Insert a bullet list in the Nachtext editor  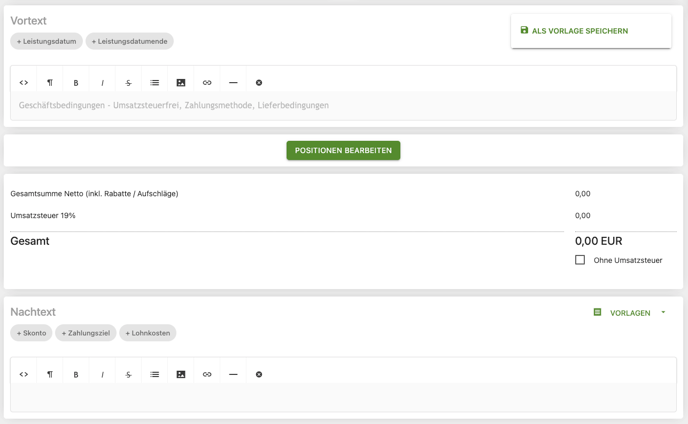[x=155, y=375]
